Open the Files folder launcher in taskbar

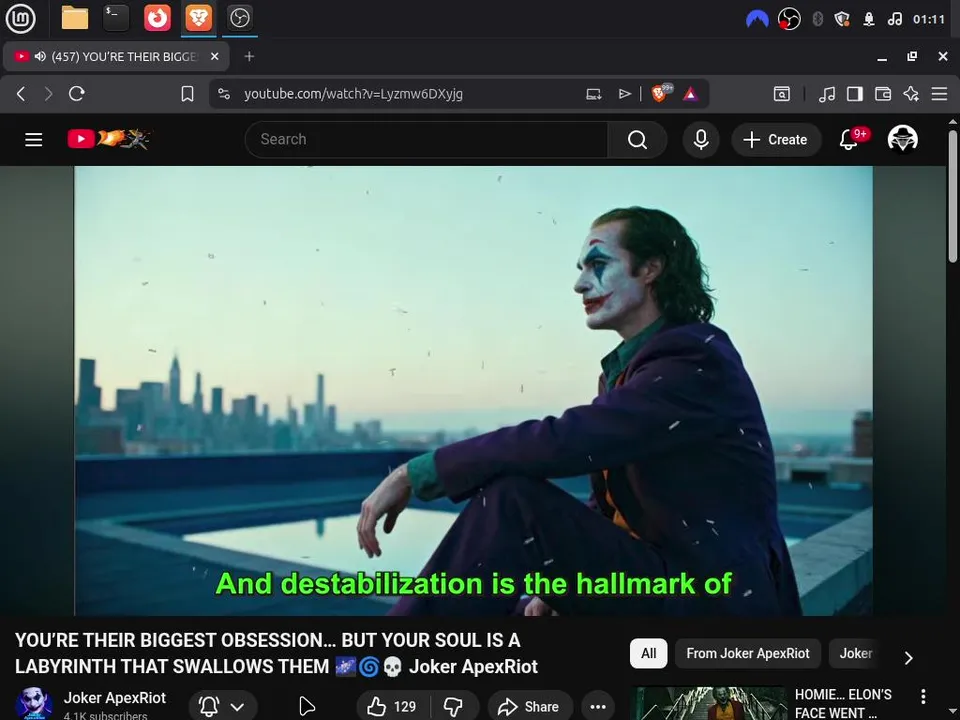[x=75, y=18]
